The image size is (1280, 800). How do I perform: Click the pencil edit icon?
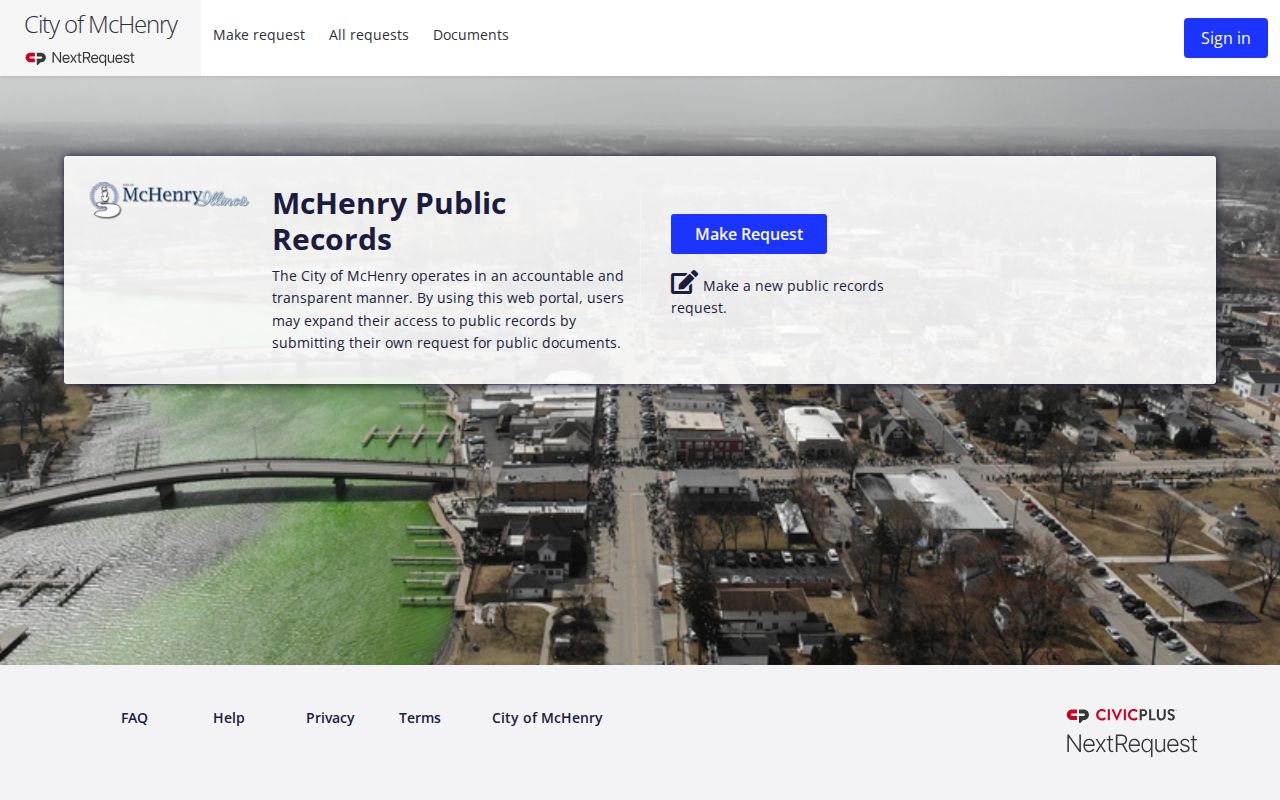(684, 283)
